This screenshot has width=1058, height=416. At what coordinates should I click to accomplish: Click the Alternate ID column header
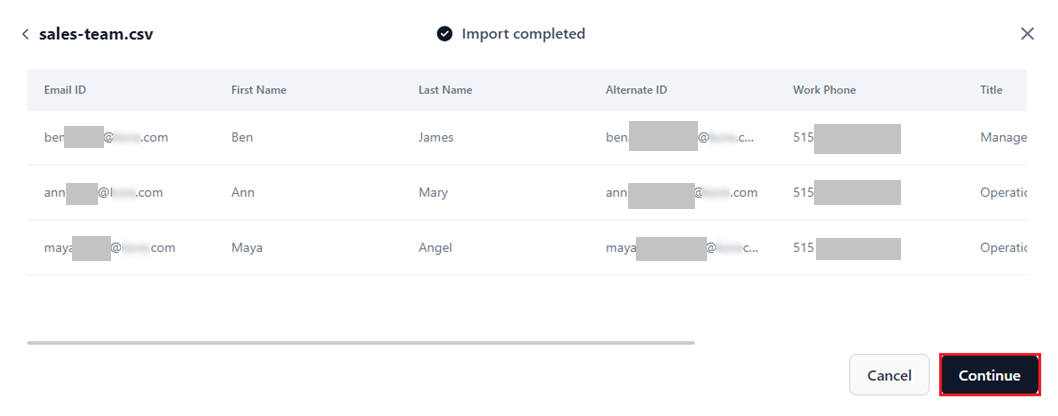pyautogui.click(x=636, y=90)
